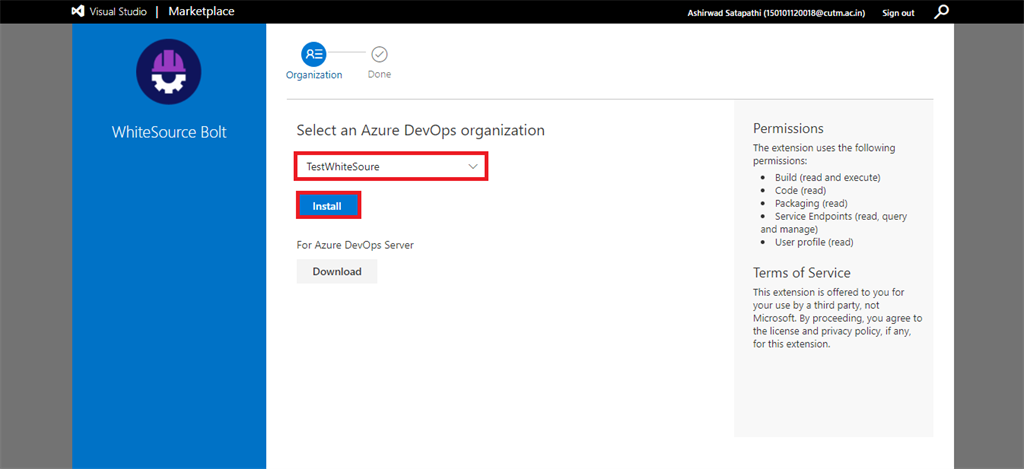This screenshot has width=1024, height=469.
Task: Click the WhiteSource Bolt extension title
Action: pyautogui.click(x=169, y=132)
